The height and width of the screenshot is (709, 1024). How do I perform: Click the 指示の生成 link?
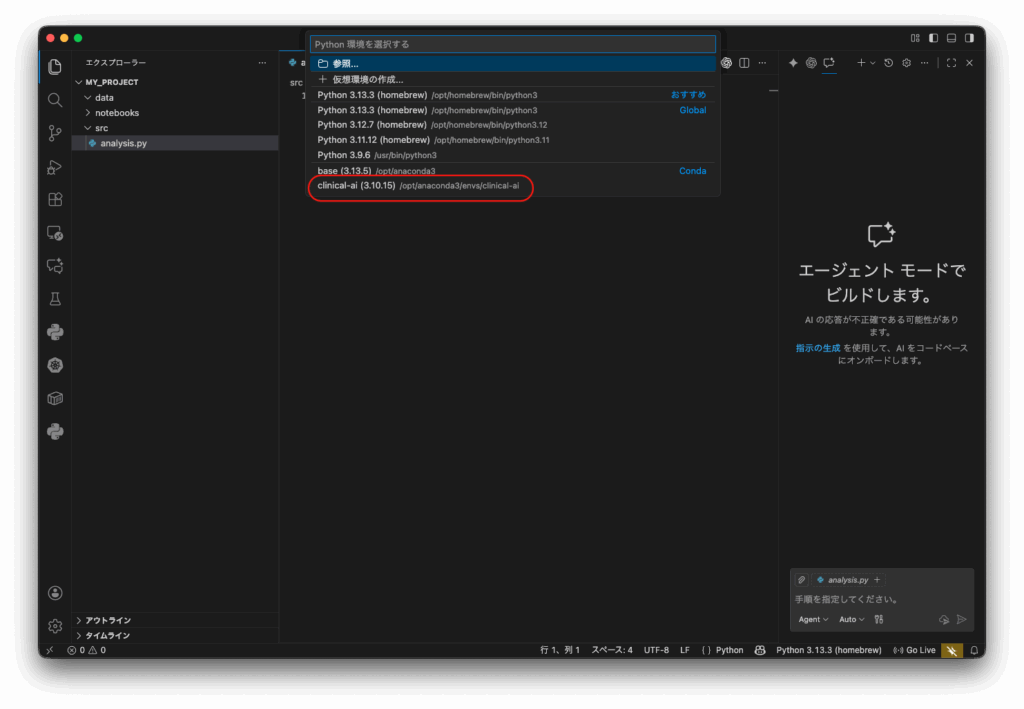817,348
